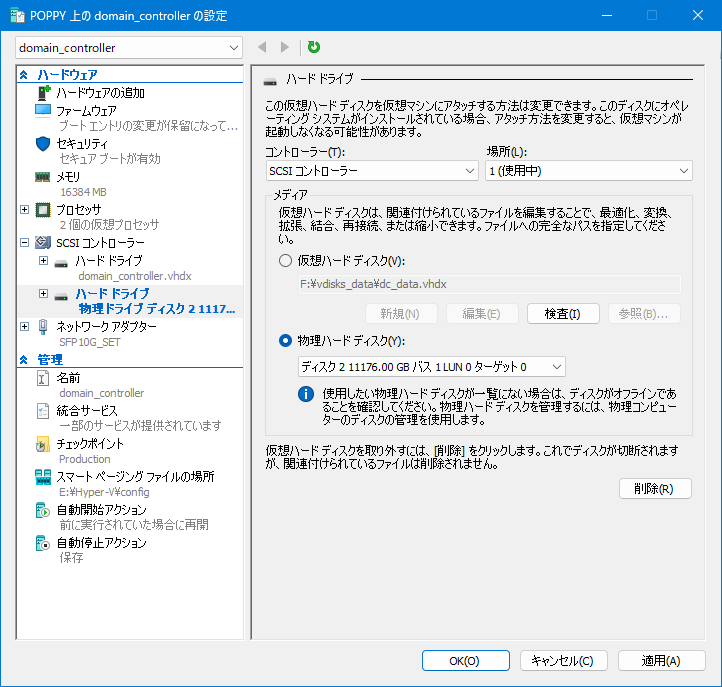
Task: Select the ハードウェアの追加 icon
Action: pyautogui.click(x=43, y=93)
